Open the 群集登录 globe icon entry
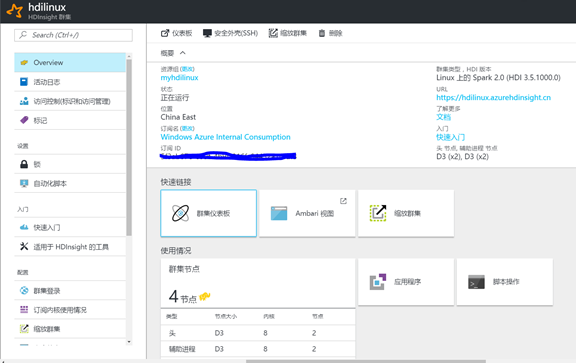This screenshot has width=576, height=363. 24,291
